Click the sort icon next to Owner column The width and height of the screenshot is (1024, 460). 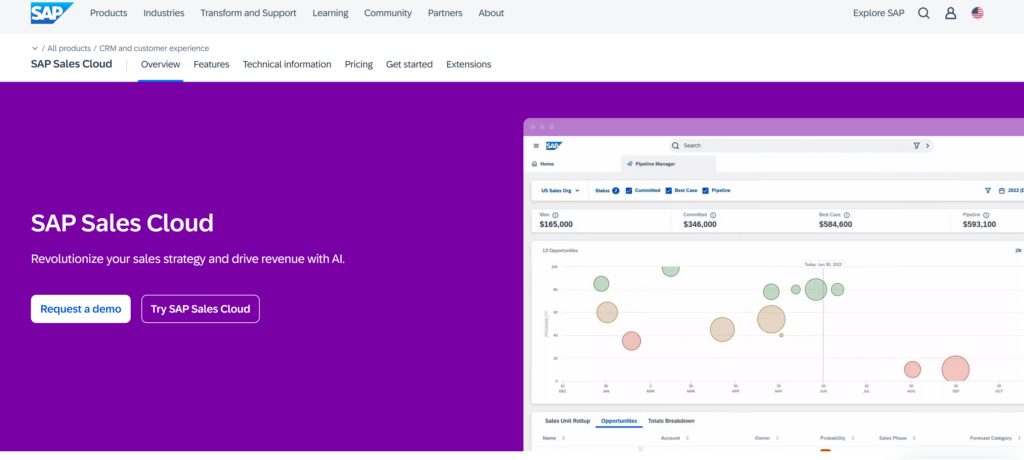777,438
